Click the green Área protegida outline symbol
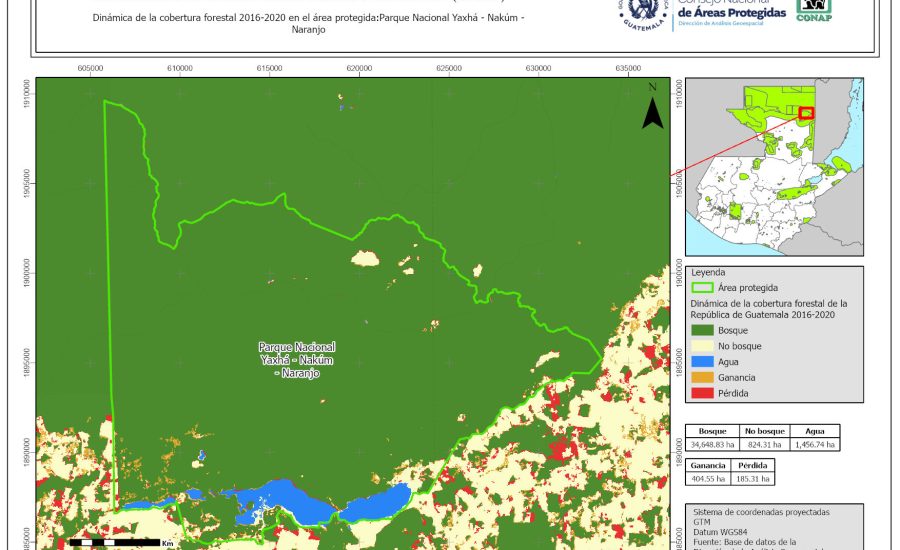Viewport: 900px width, 550px height. [702, 287]
